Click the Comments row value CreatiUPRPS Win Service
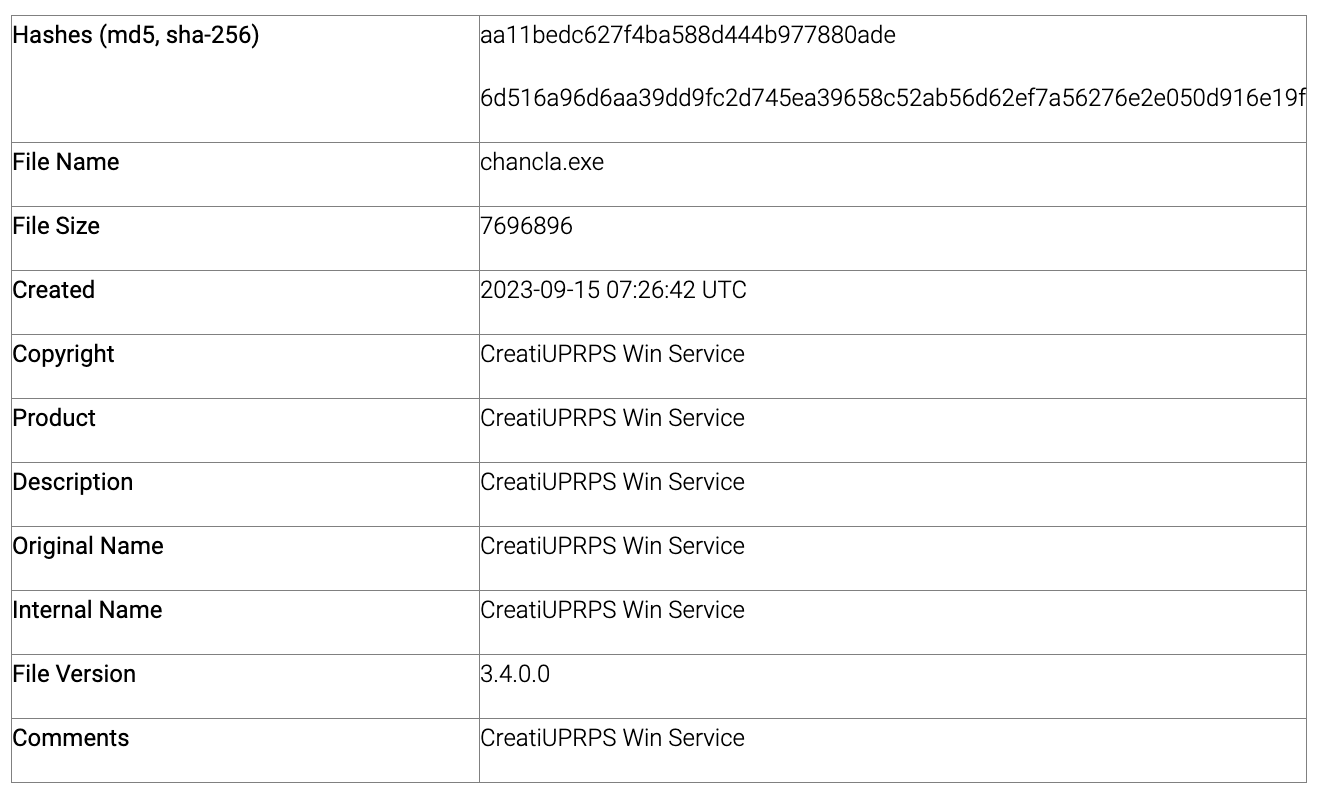The width and height of the screenshot is (1324, 800). point(613,738)
